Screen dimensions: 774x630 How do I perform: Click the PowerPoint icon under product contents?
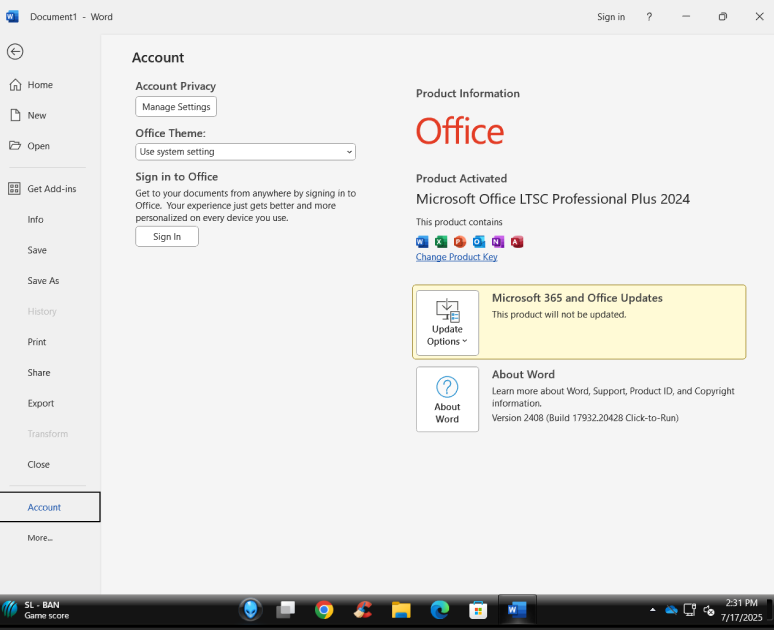(x=460, y=241)
